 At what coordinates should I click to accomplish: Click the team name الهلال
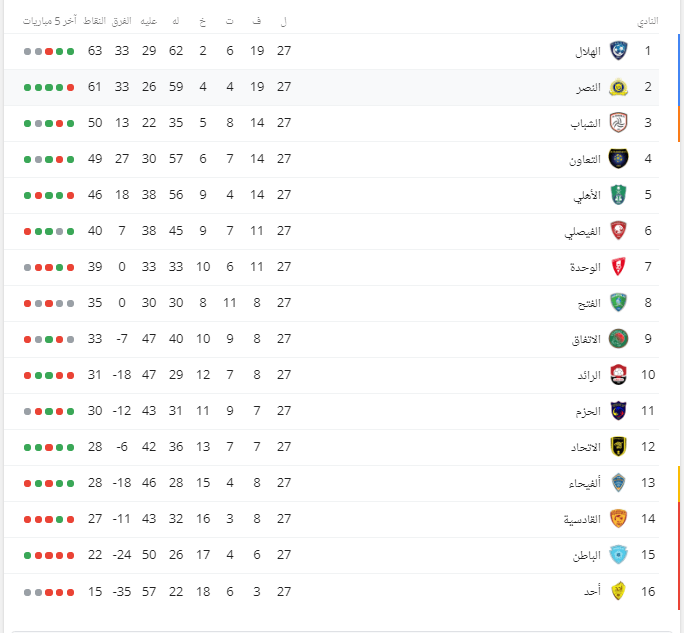point(588,51)
